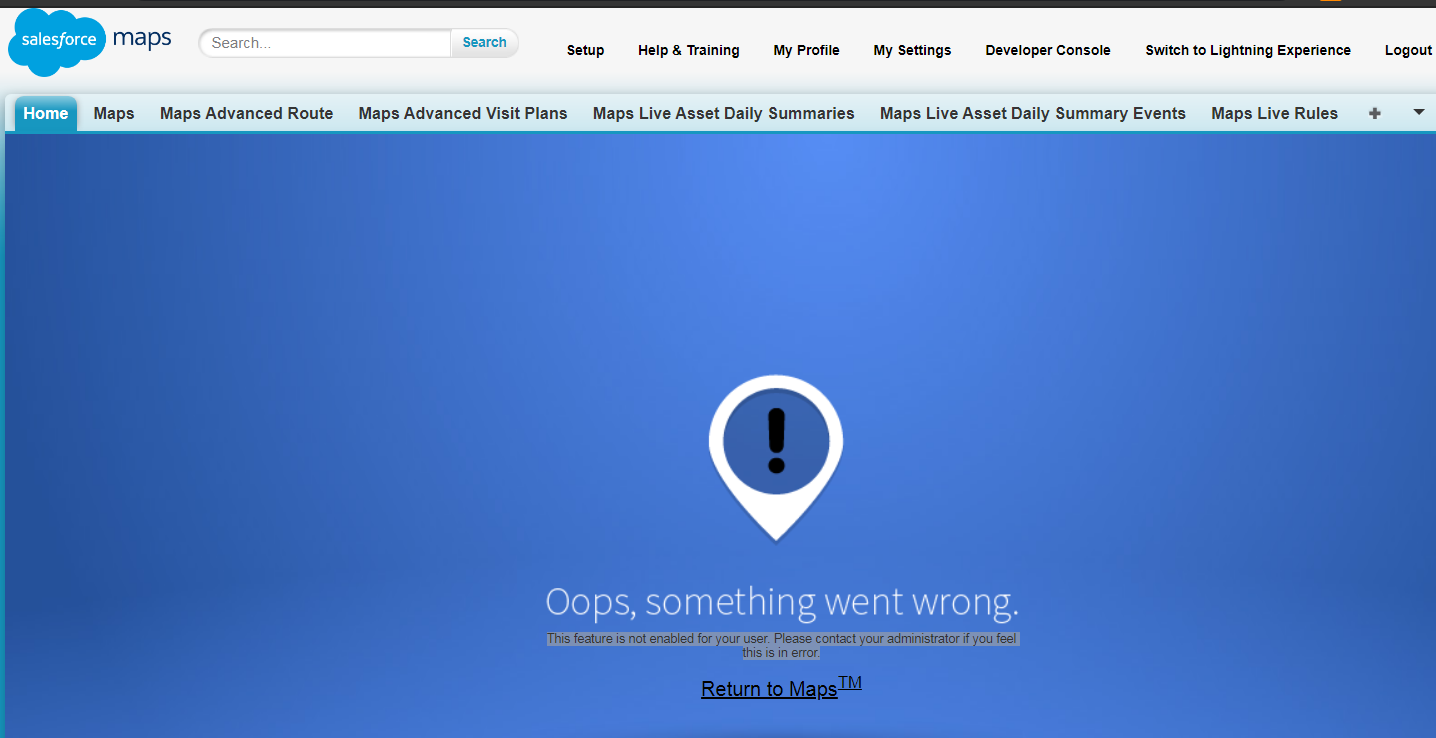Screen dimensions: 1436x738
Task: Switch to the Maps Live Rules tab
Action: 1275,114
